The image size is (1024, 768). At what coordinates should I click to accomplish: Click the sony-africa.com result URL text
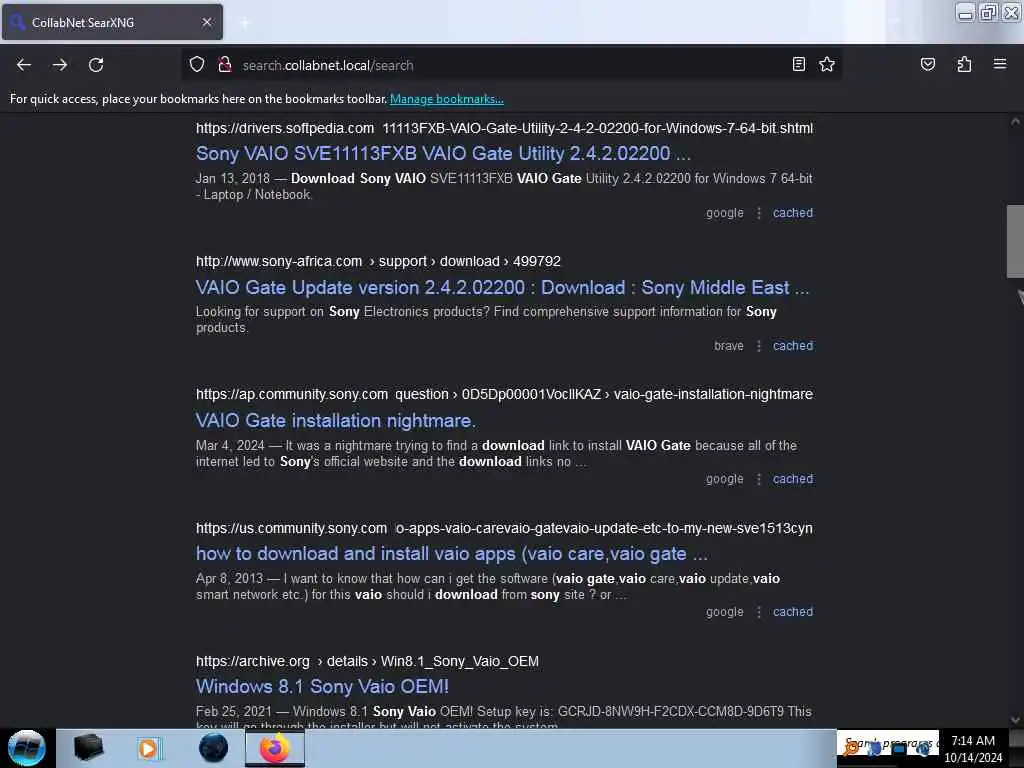click(x=378, y=261)
